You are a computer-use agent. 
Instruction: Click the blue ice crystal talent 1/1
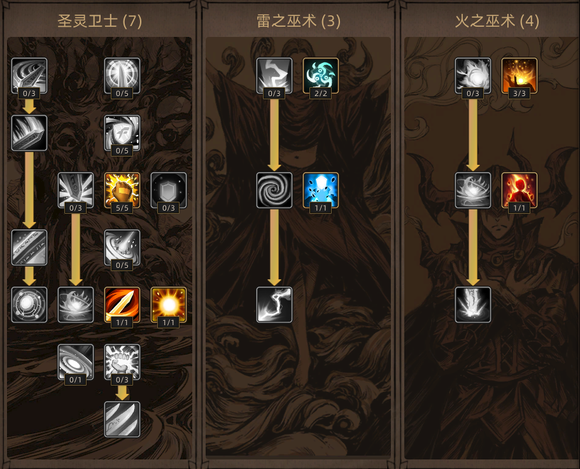coord(321,190)
